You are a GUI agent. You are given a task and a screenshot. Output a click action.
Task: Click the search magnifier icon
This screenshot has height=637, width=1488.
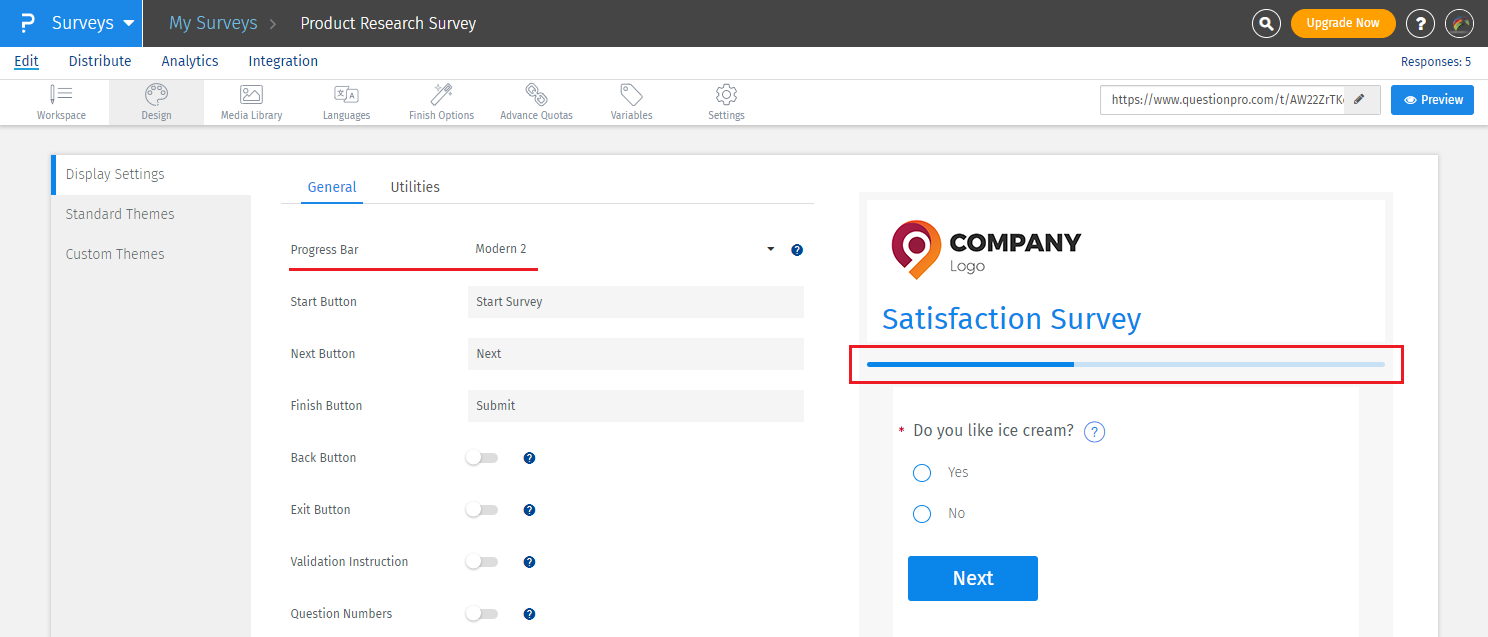[1266, 23]
